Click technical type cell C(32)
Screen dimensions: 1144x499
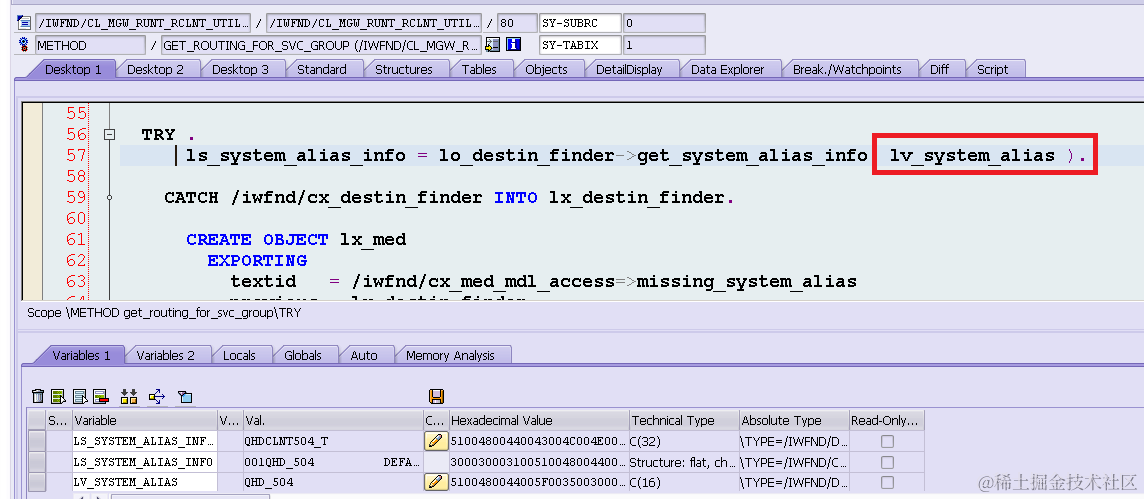coord(684,441)
